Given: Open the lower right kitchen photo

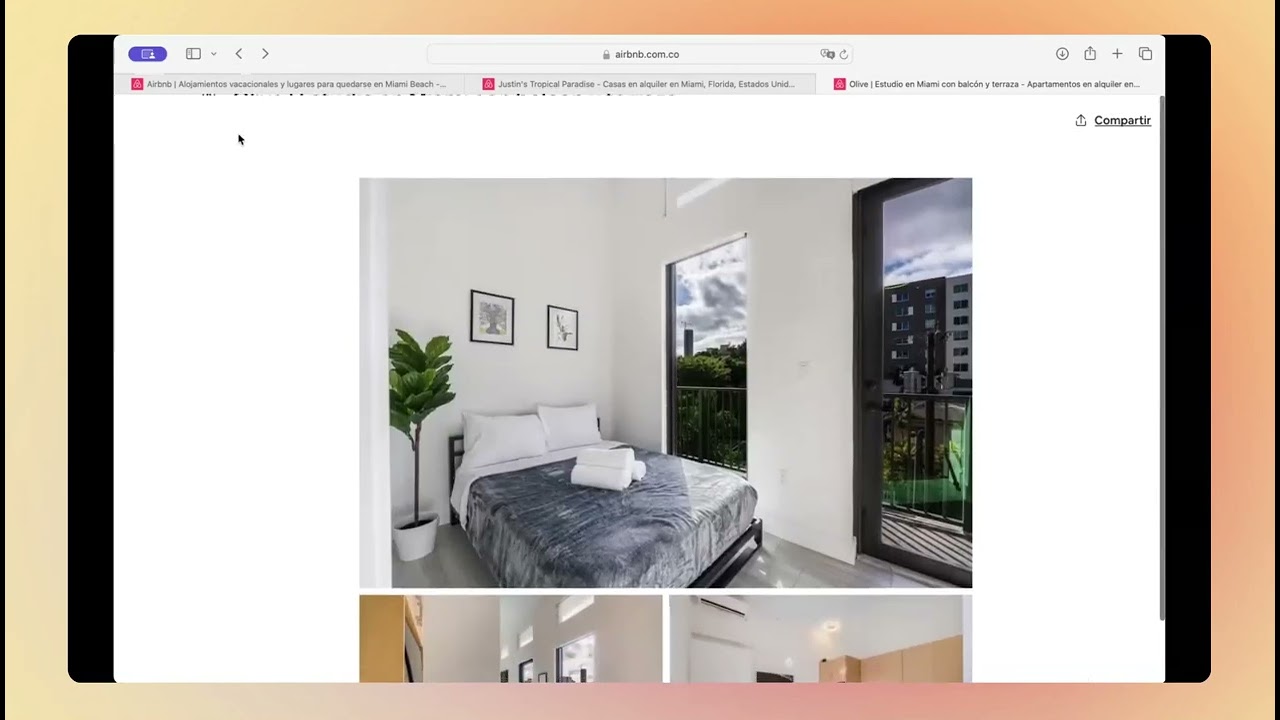Looking at the screenshot, I should (x=820, y=639).
